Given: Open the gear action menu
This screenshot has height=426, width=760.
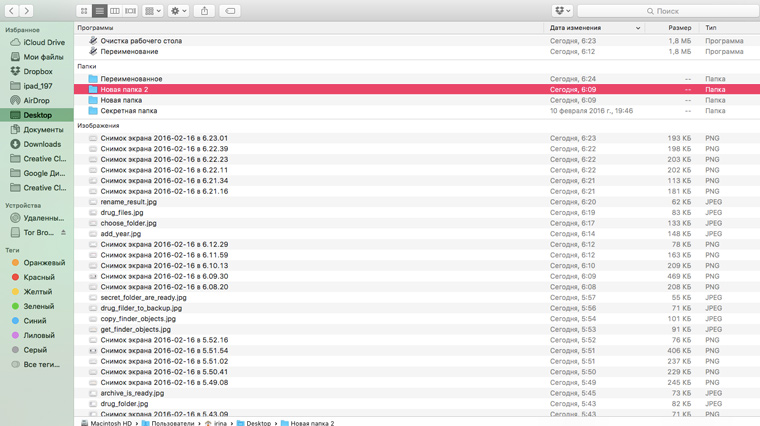Looking at the screenshot, I should [x=178, y=11].
